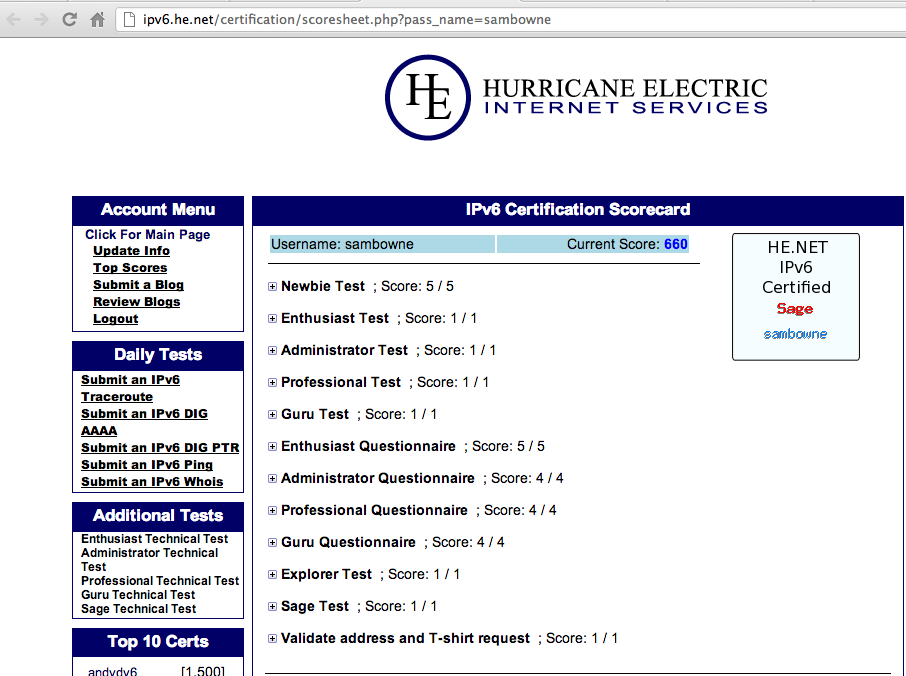This screenshot has height=676, width=906.
Task: Click the browser forward arrow
Action: (41, 20)
